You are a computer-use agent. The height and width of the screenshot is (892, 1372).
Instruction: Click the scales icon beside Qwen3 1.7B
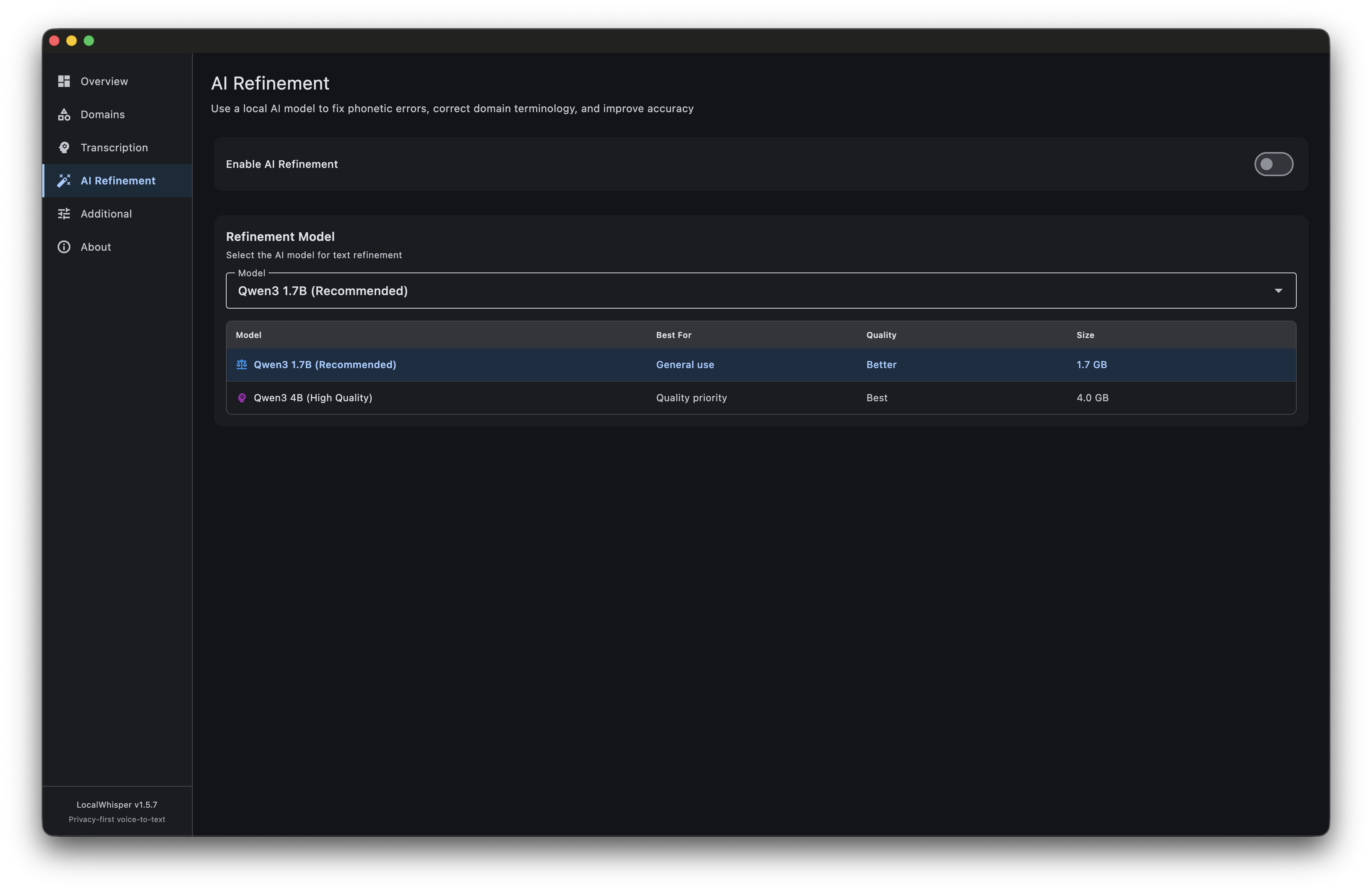pyautogui.click(x=242, y=364)
